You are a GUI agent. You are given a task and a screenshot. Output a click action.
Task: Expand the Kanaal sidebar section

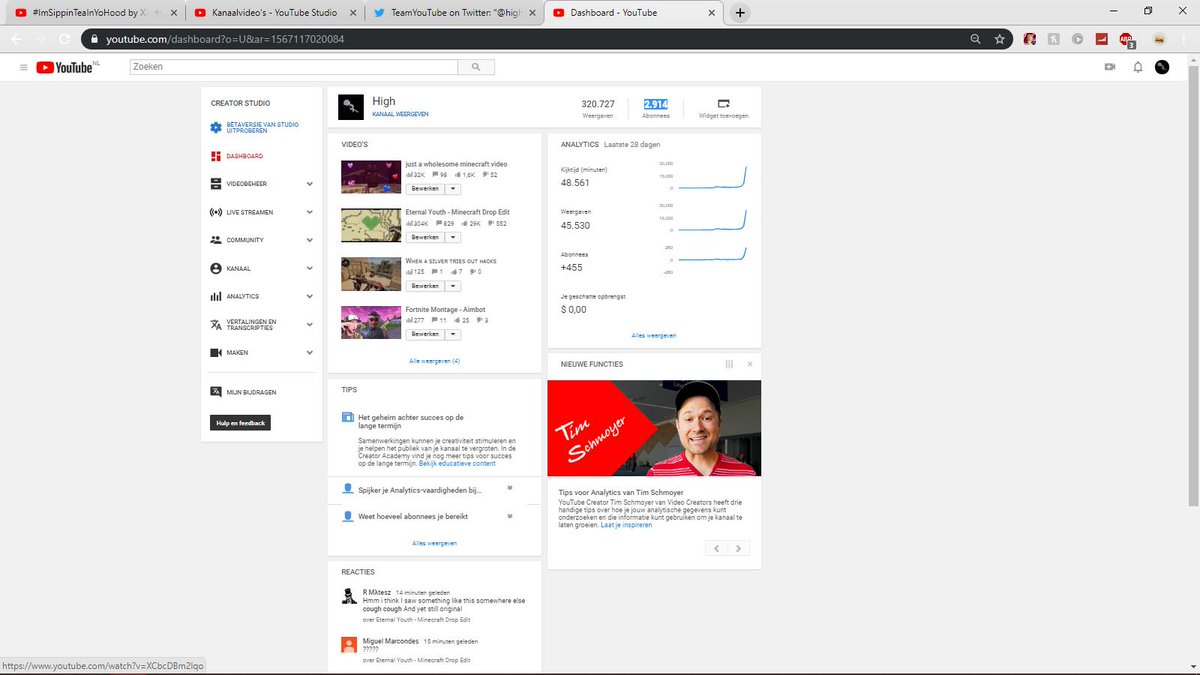[310, 269]
